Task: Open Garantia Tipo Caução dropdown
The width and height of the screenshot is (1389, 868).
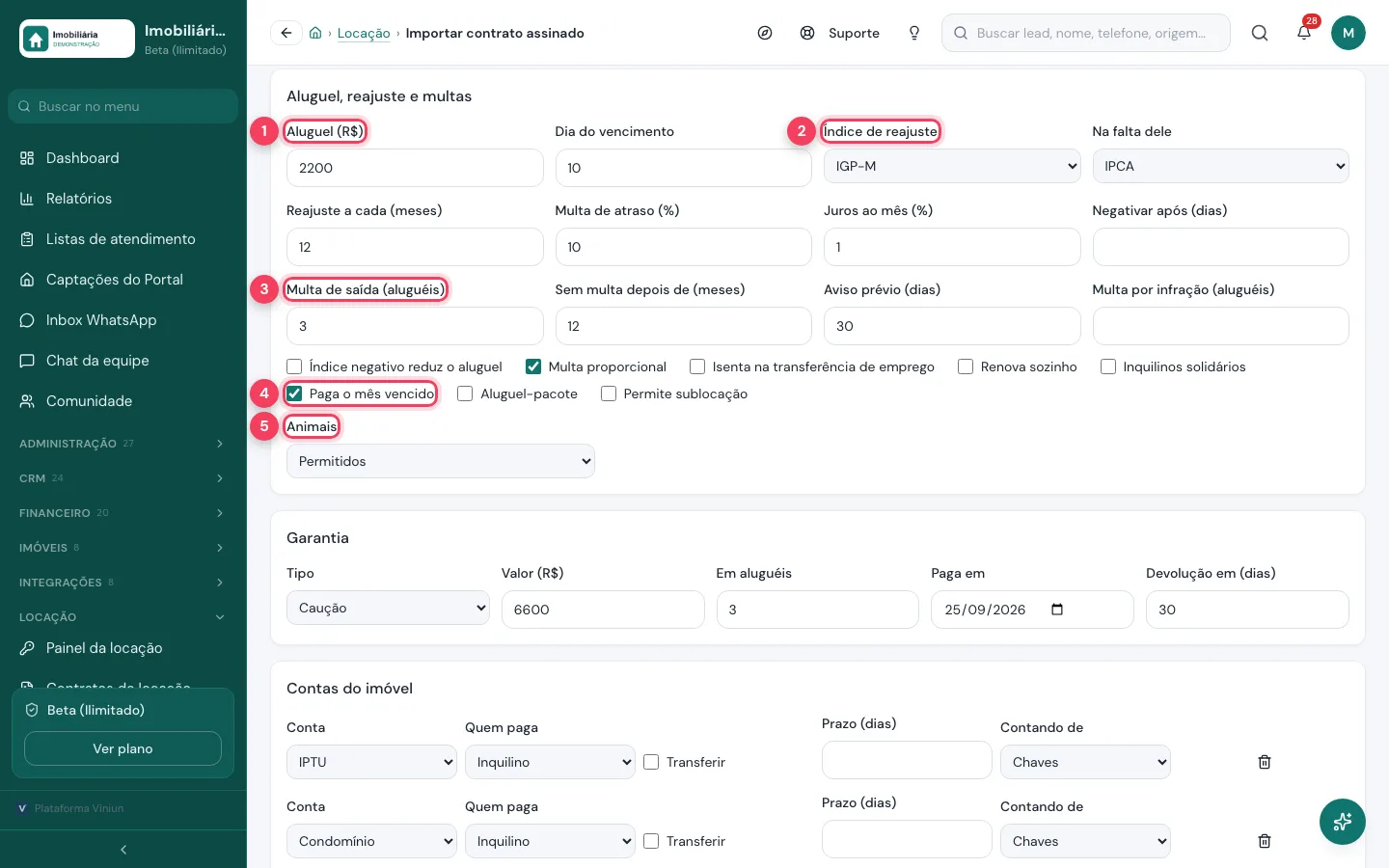Action: click(x=388, y=608)
